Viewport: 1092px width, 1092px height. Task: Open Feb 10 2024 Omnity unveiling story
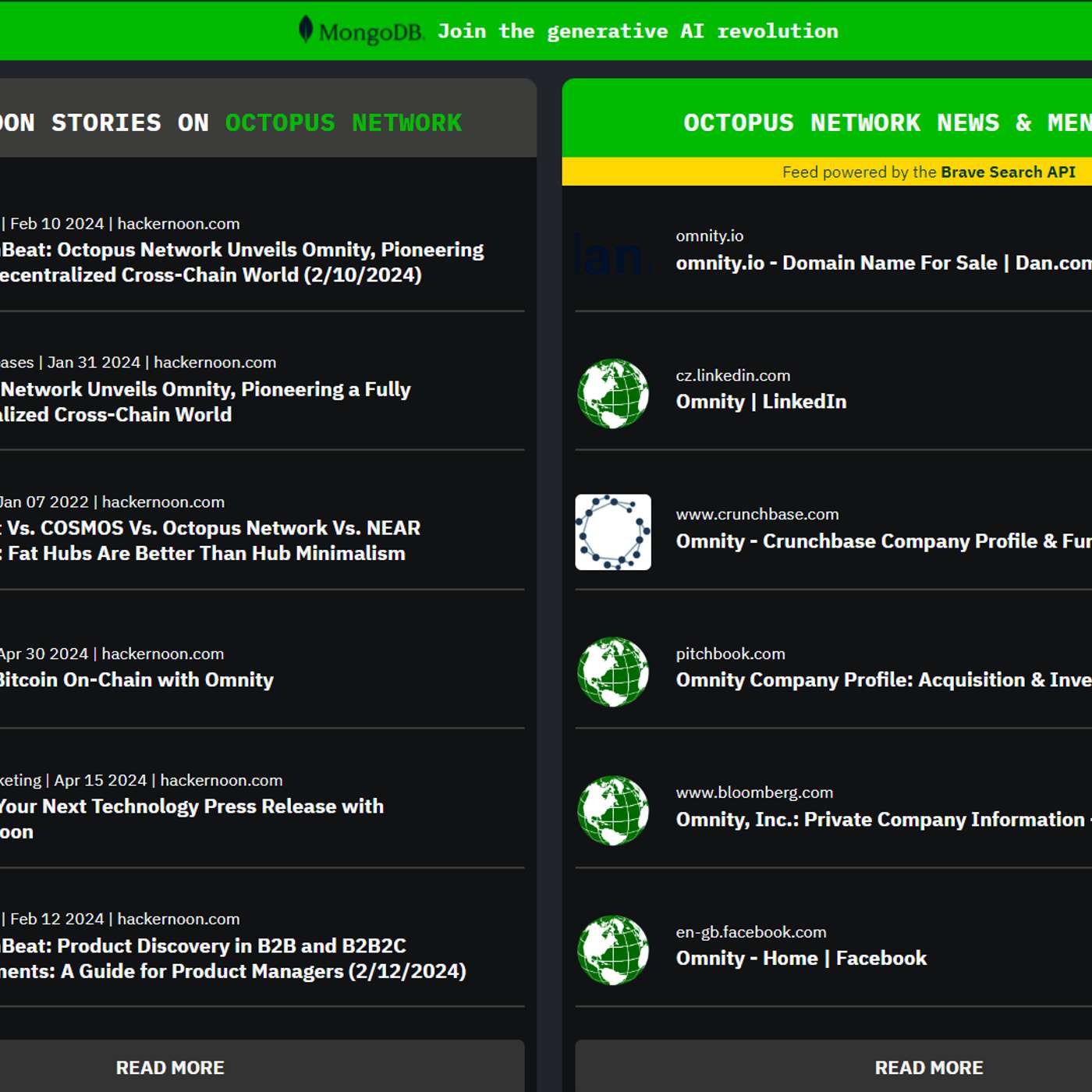(242, 262)
